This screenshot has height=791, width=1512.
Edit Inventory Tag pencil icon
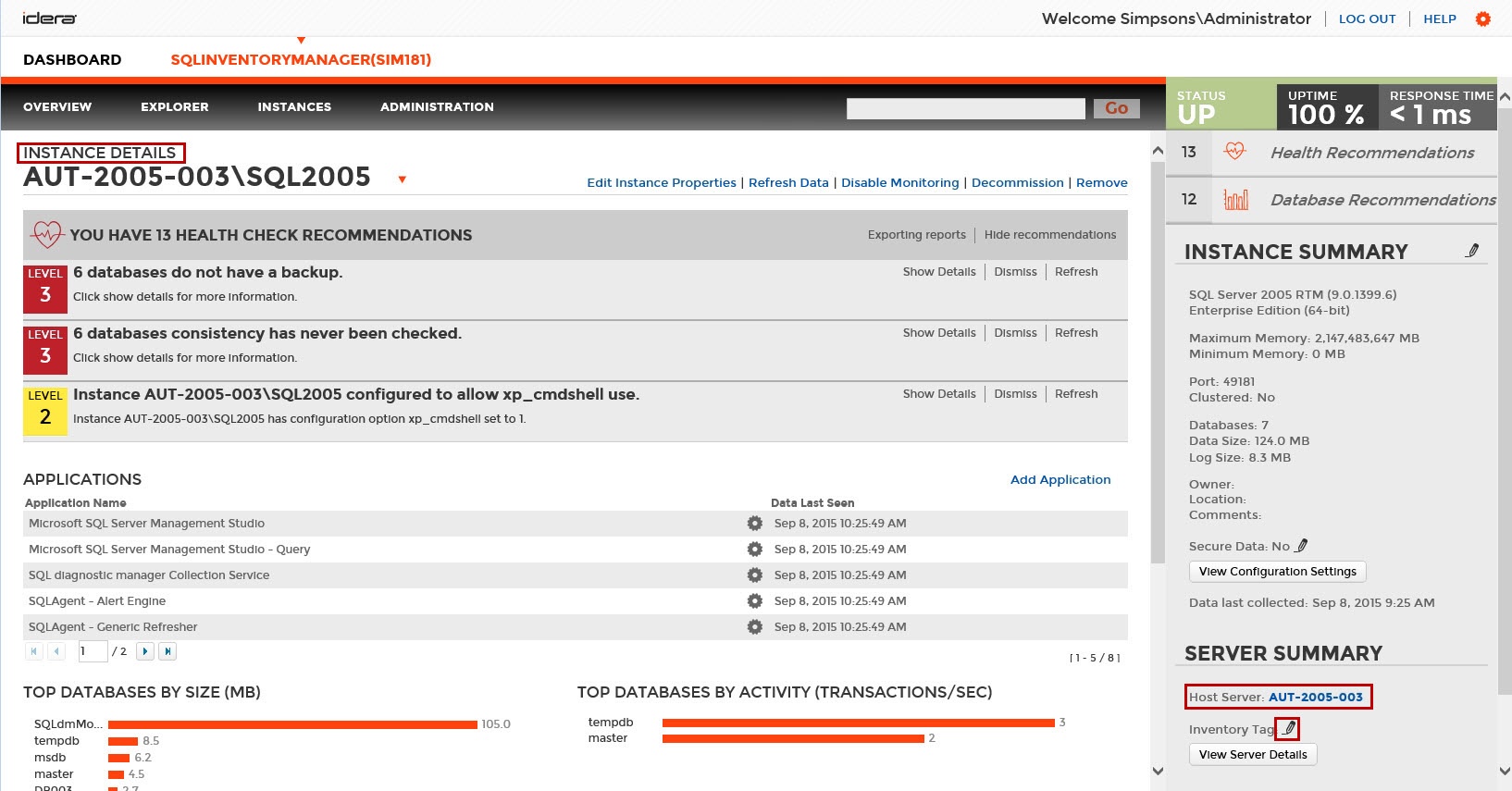(x=1287, y=729)
